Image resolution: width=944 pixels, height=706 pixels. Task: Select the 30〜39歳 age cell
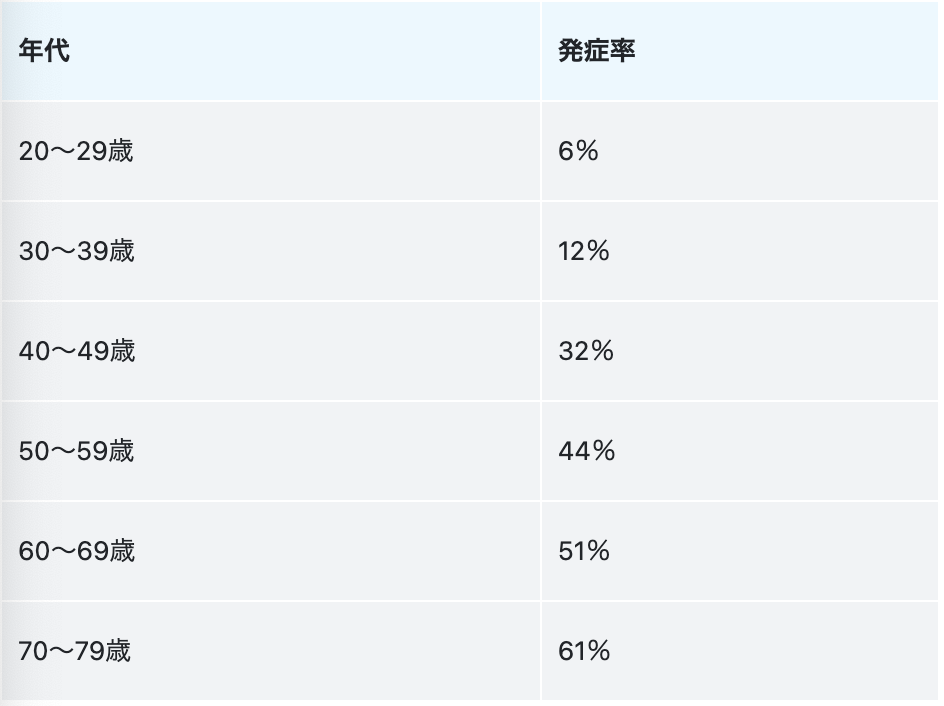coord(76,251)
